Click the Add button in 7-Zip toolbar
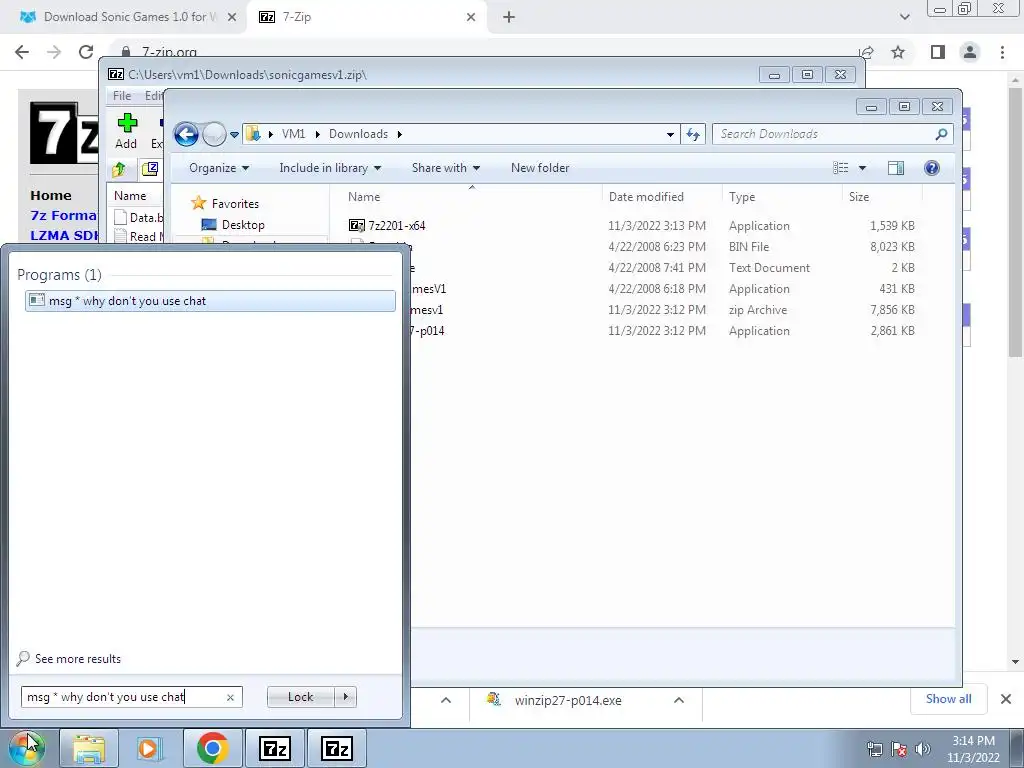Screen dimensions: 1024x768 pyautogui.click(x=126, y=131)
